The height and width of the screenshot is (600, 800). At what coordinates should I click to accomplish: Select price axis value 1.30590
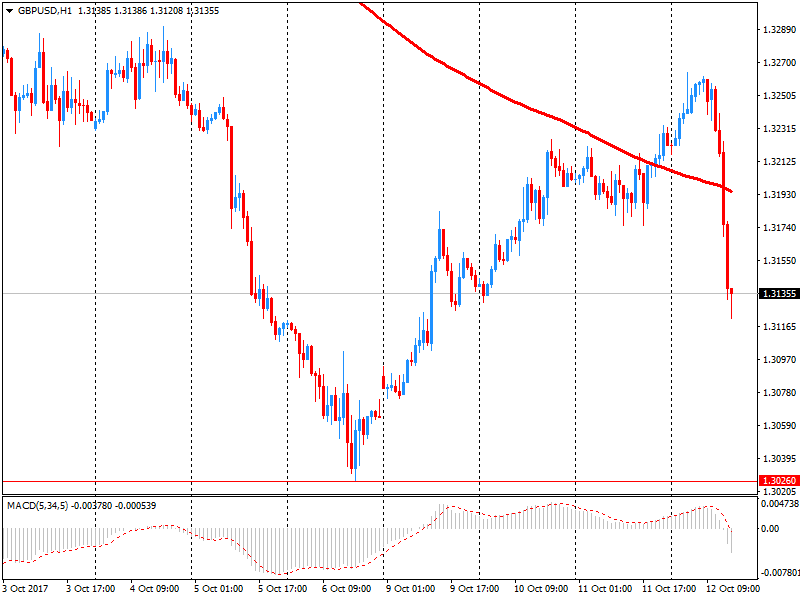coord(779,426)
